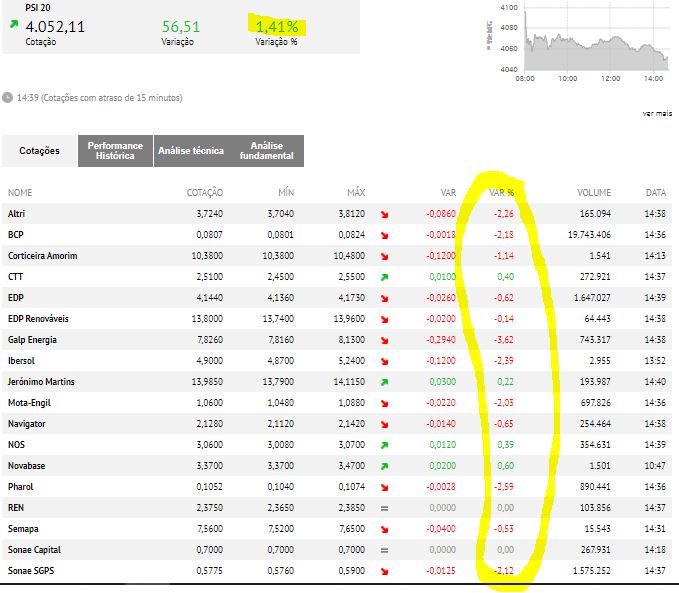
Task: Click the red down arrow in Altri row
Action: tap(384, 214)
